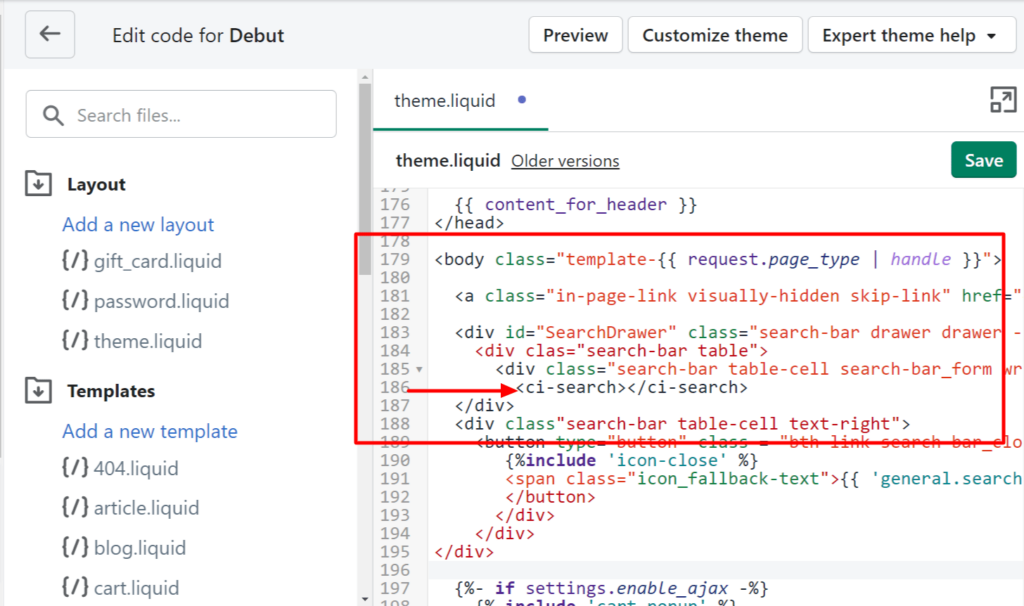
Task: Open the fullscreen code editor icon
Action: point(1006,100)
